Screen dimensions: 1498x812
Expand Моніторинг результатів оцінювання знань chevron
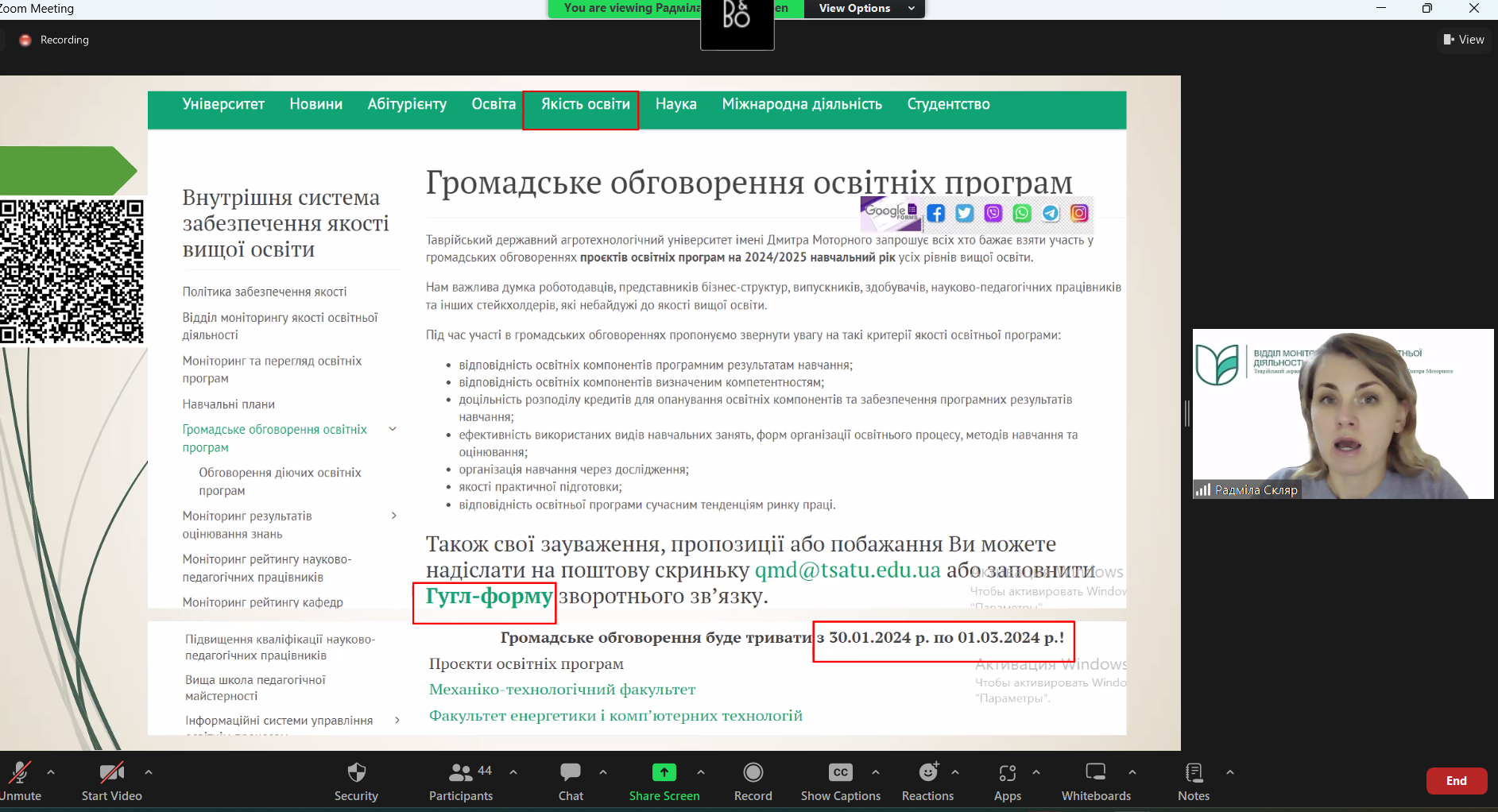click(x=394, y=516)
